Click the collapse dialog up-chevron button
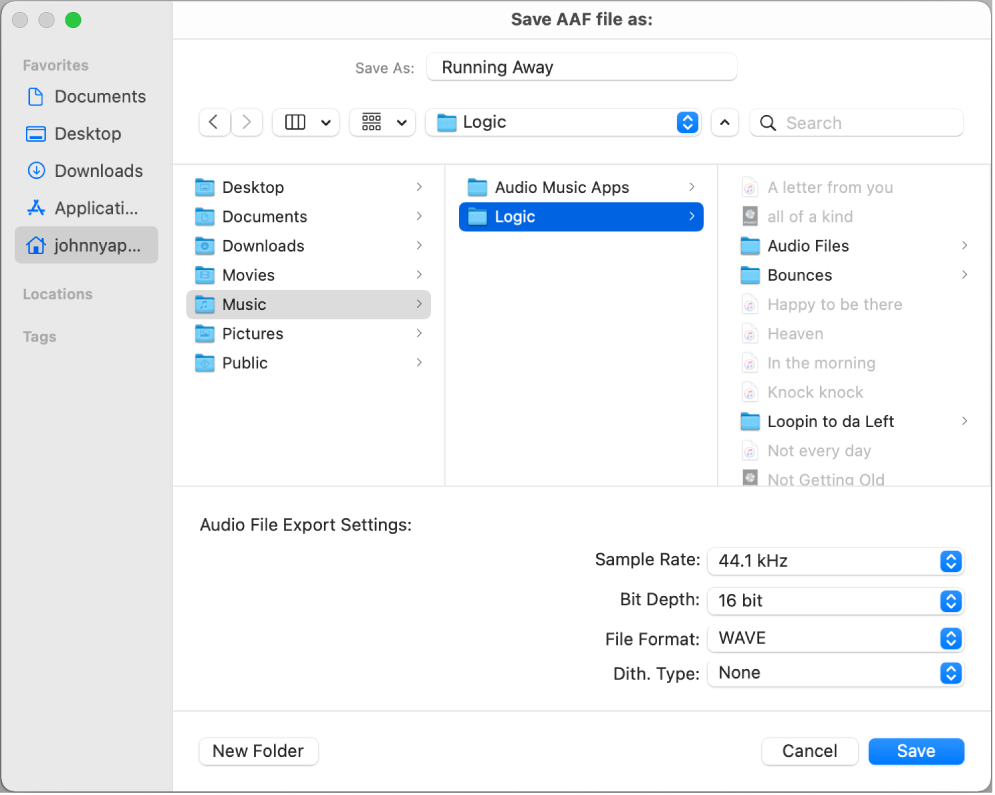The height and width of the screenshot is (795, 995). coord(725,122)
